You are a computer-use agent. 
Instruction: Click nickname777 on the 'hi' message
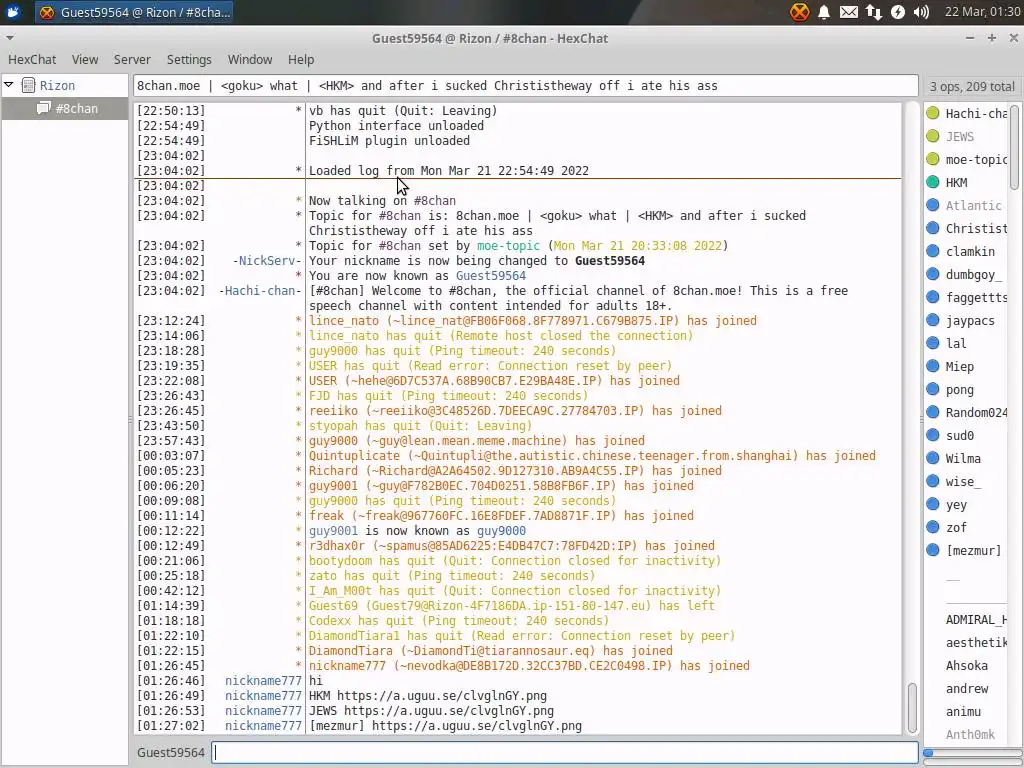tap(263, 681)
